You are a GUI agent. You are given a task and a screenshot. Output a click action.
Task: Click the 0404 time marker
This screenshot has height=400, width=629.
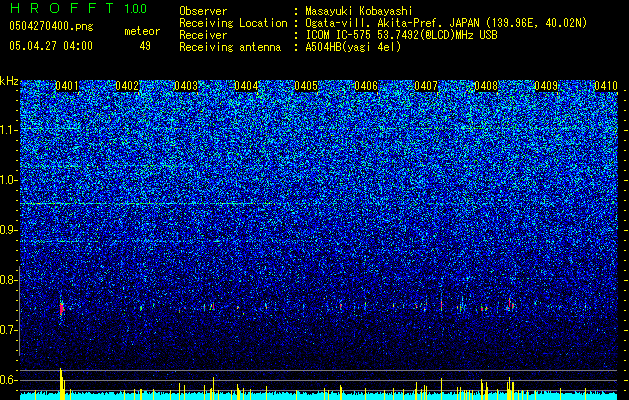pos(246,86)
